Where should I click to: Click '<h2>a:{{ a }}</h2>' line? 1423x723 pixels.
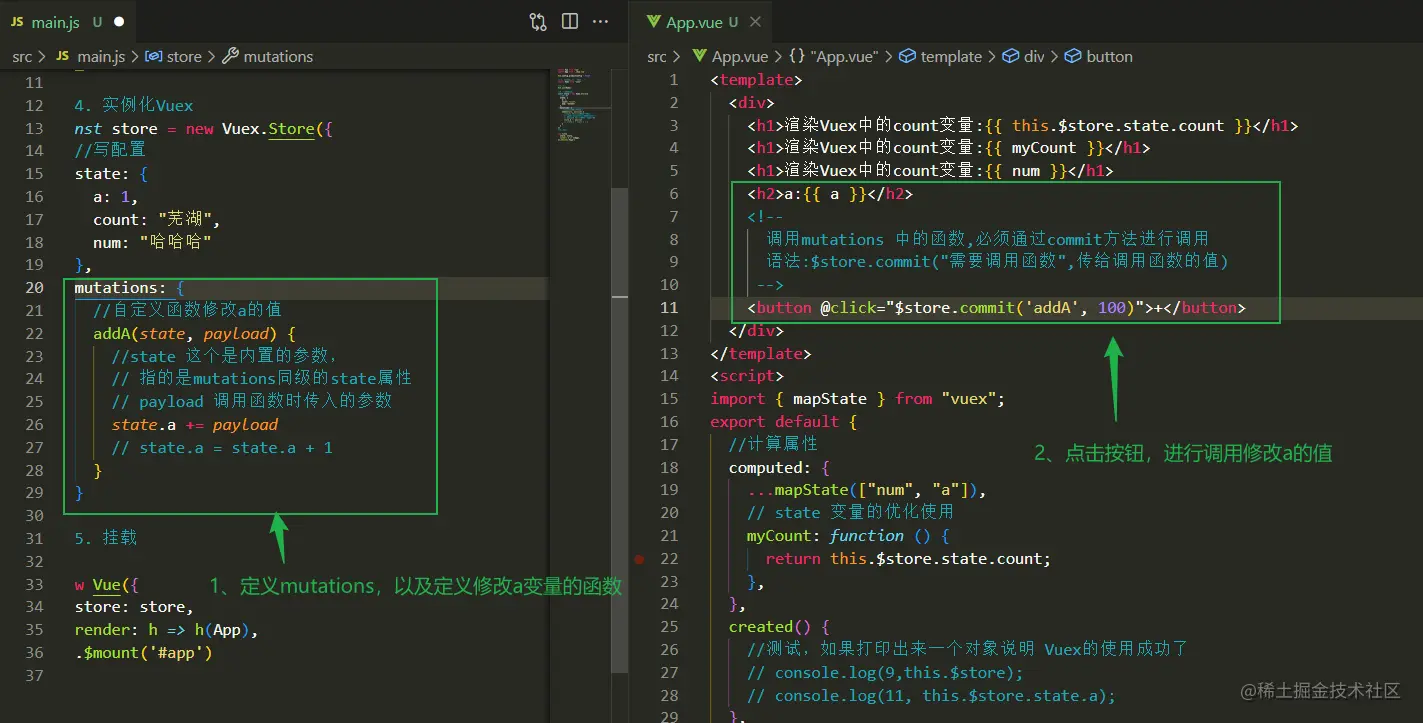830,194
